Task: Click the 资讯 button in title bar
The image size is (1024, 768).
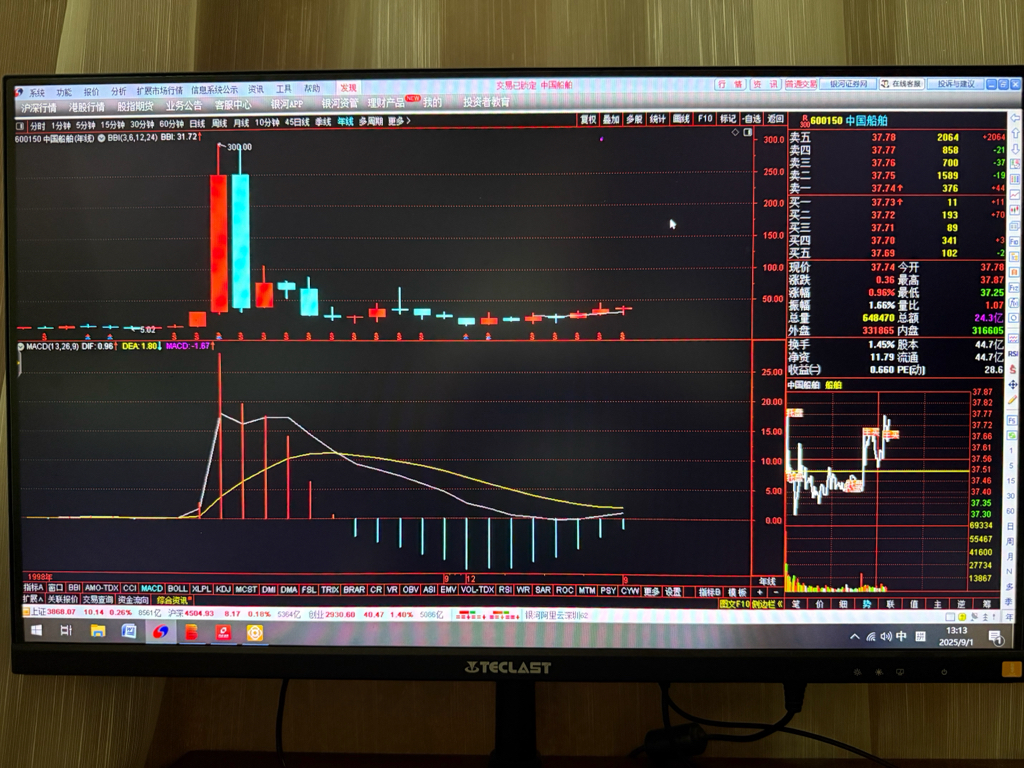Action: pos(765,84)
